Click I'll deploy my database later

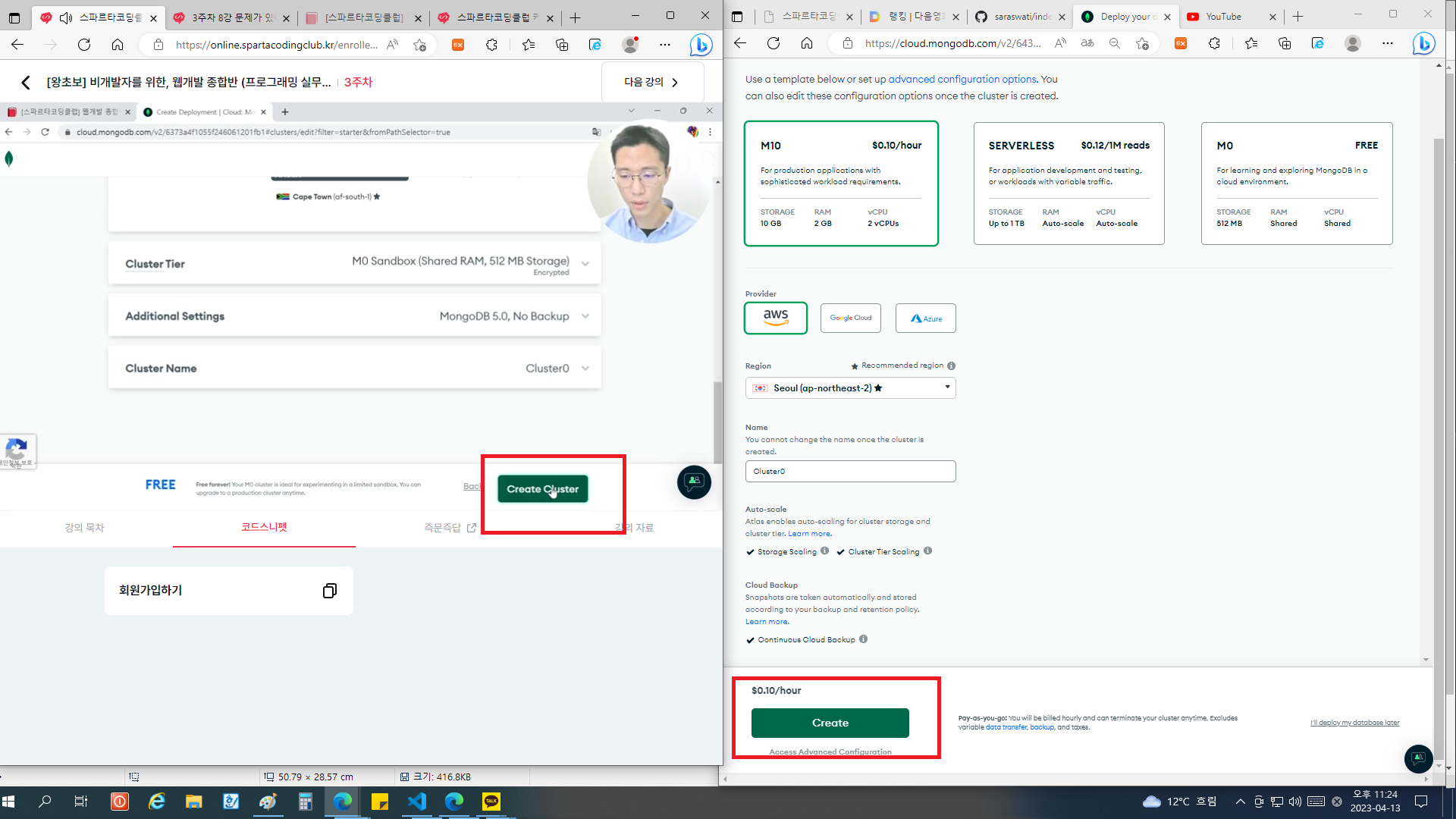coord(1354,723)
